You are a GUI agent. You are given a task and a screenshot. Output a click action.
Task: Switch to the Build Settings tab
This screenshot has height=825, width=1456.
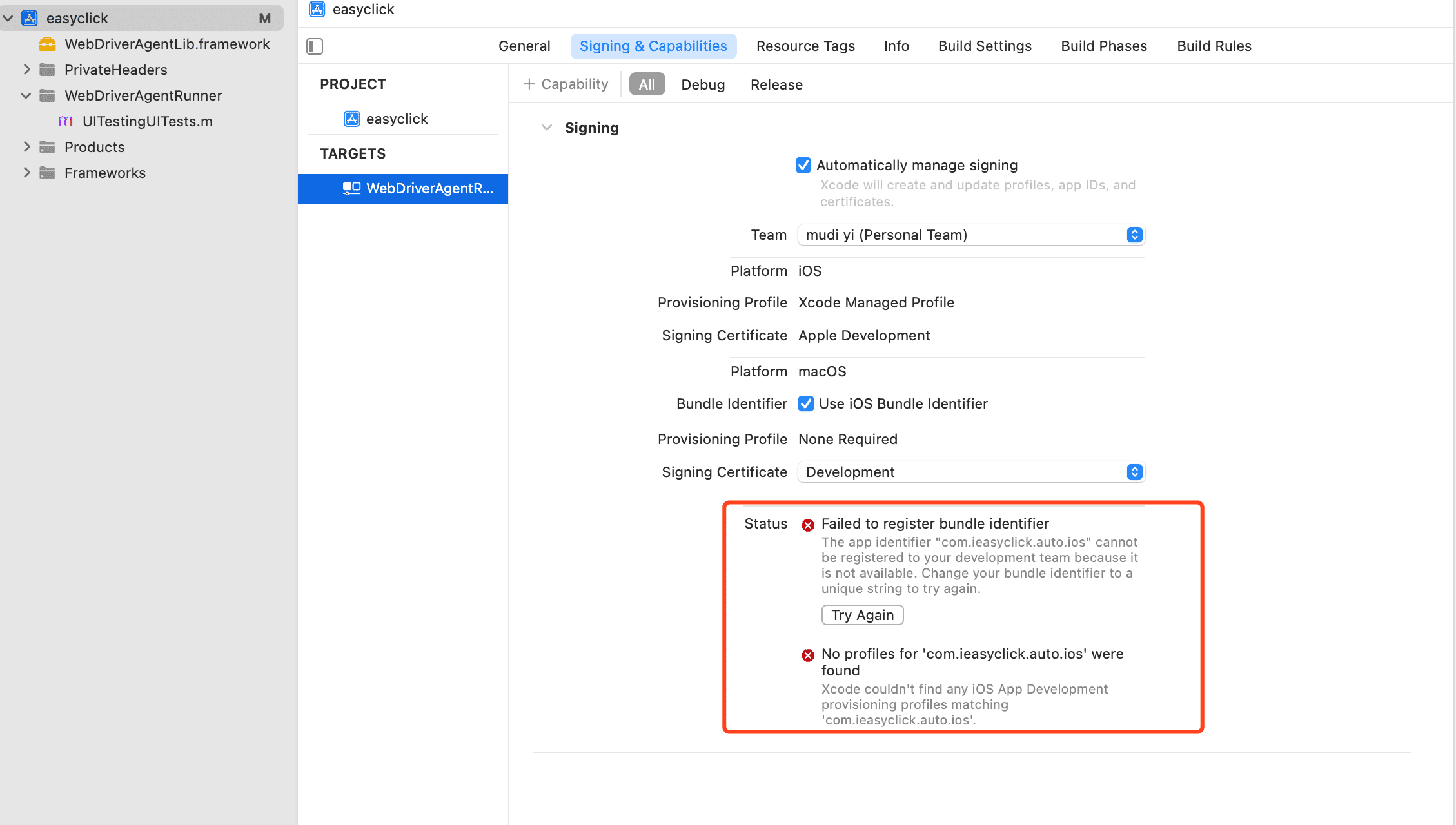click(984, 46)
